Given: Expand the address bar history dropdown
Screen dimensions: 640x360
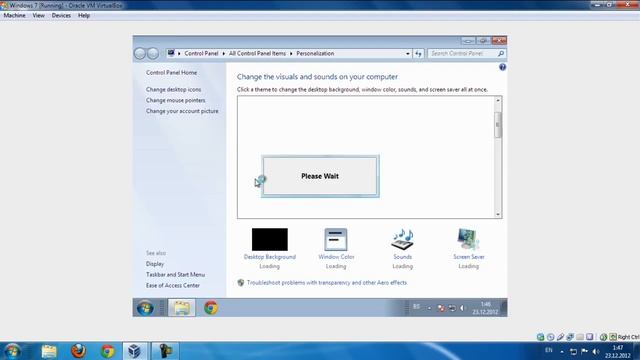Looking at the screenshot, I should pos(407,53).
